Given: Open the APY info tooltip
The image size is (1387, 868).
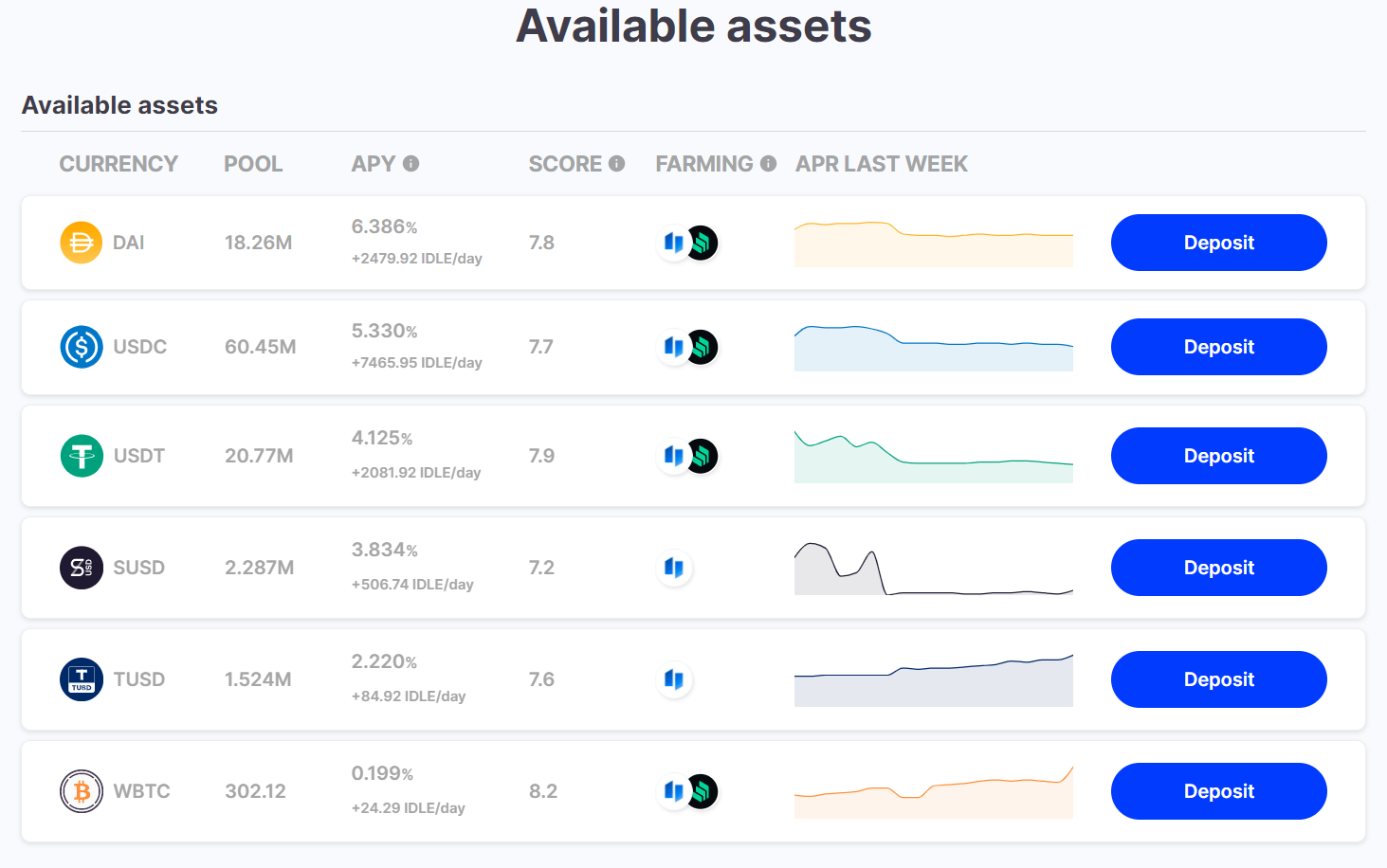Looking at the screenshot, I should (411, 163).
